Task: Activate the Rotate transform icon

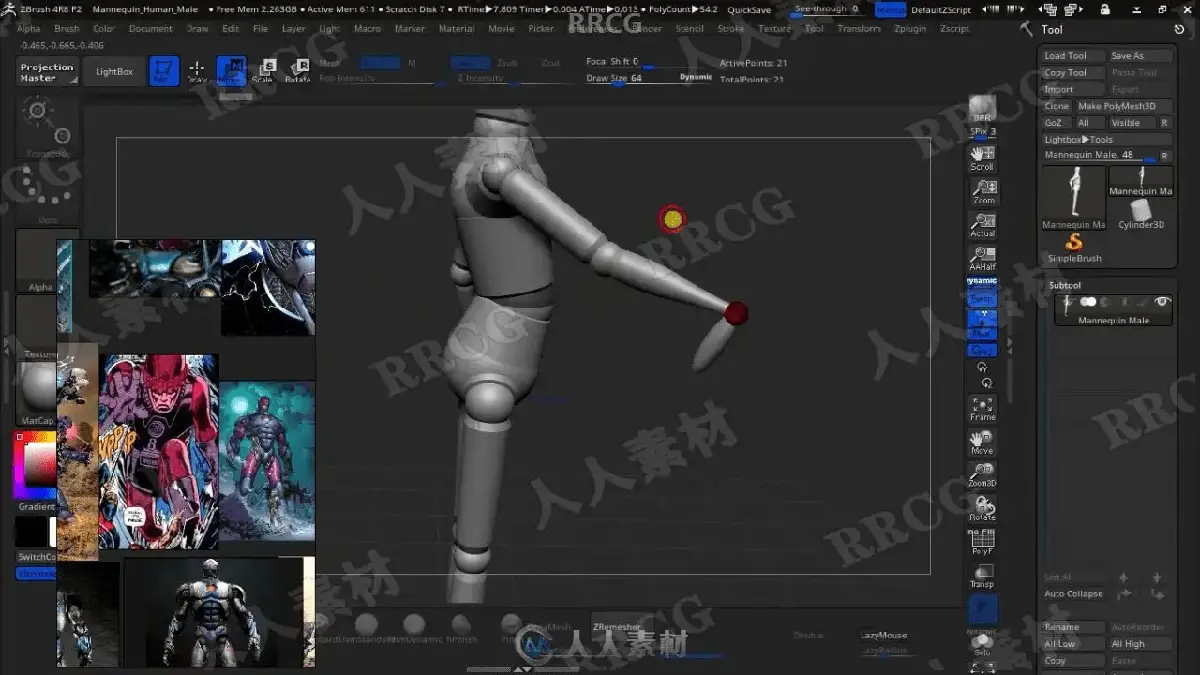Action: (x=298, y=70)
